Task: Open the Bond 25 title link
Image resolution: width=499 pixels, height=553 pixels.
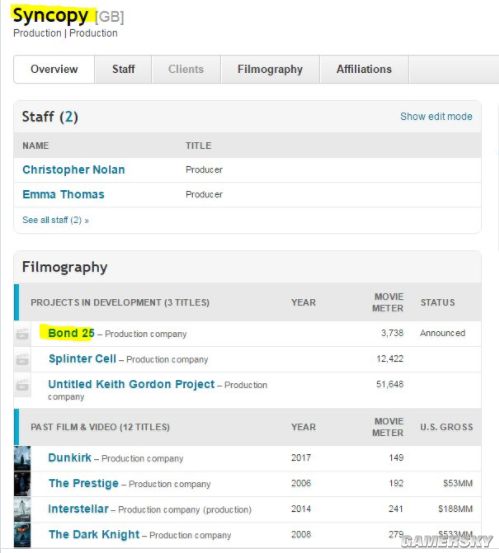Action: tap(71, 333)
